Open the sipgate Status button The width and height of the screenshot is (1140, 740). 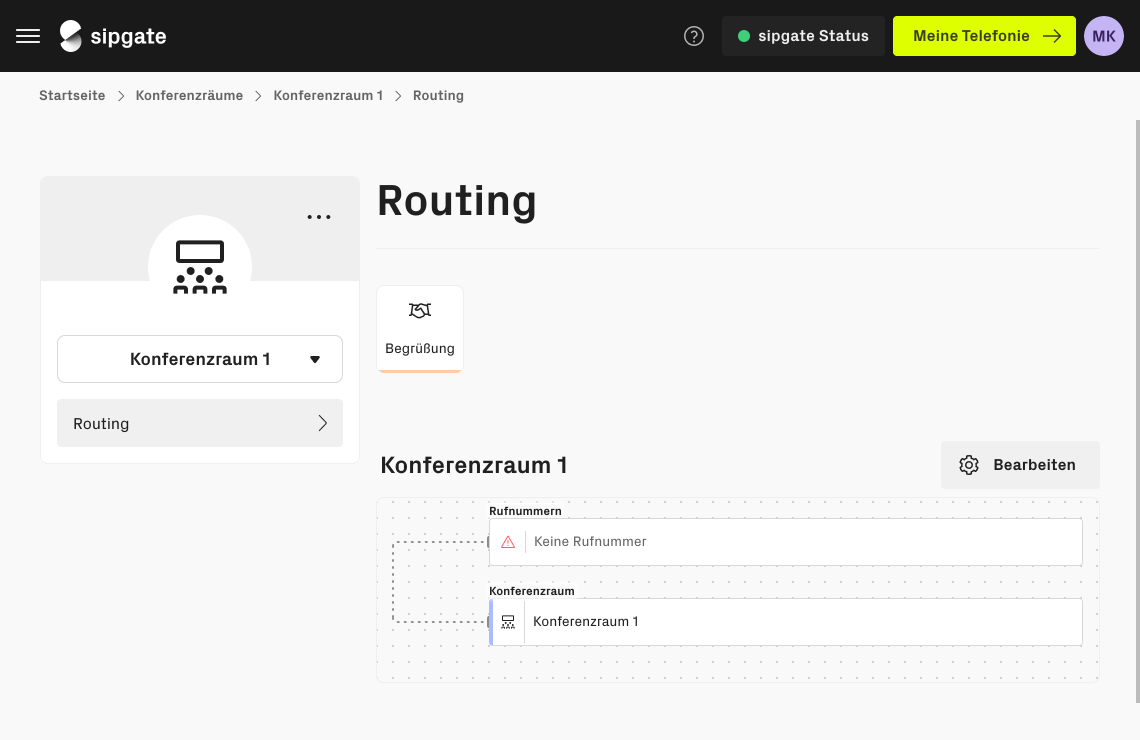pos(803,36)
